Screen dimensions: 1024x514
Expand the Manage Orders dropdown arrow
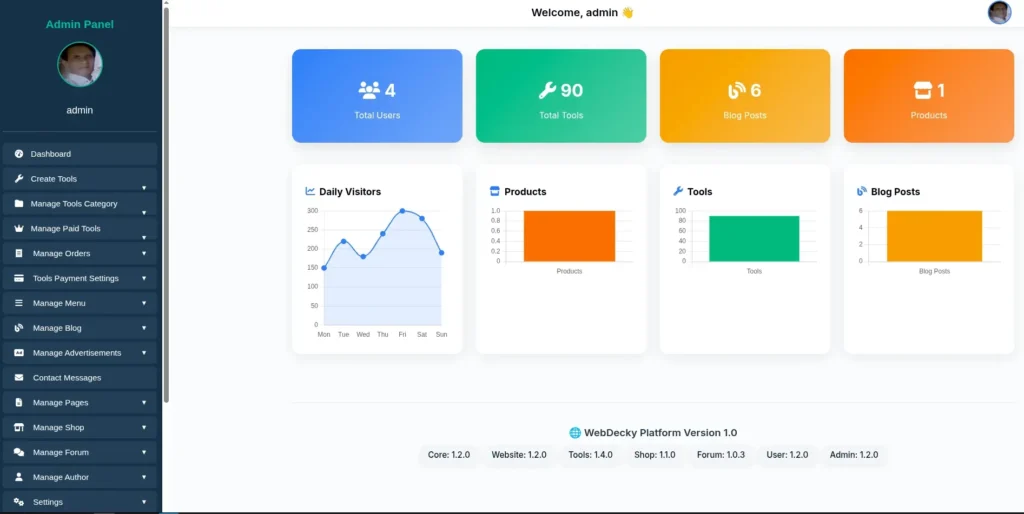[x=144, y=253]
